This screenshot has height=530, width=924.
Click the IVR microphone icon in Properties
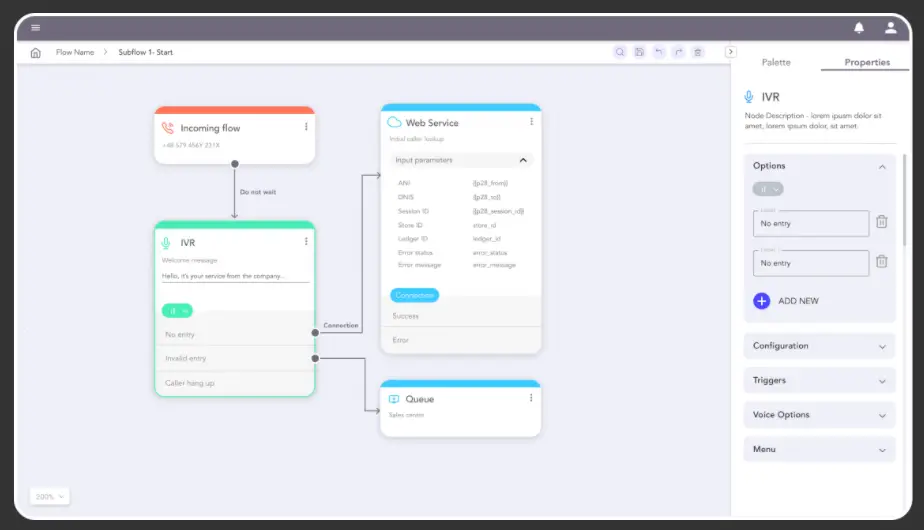pos(748,97)
